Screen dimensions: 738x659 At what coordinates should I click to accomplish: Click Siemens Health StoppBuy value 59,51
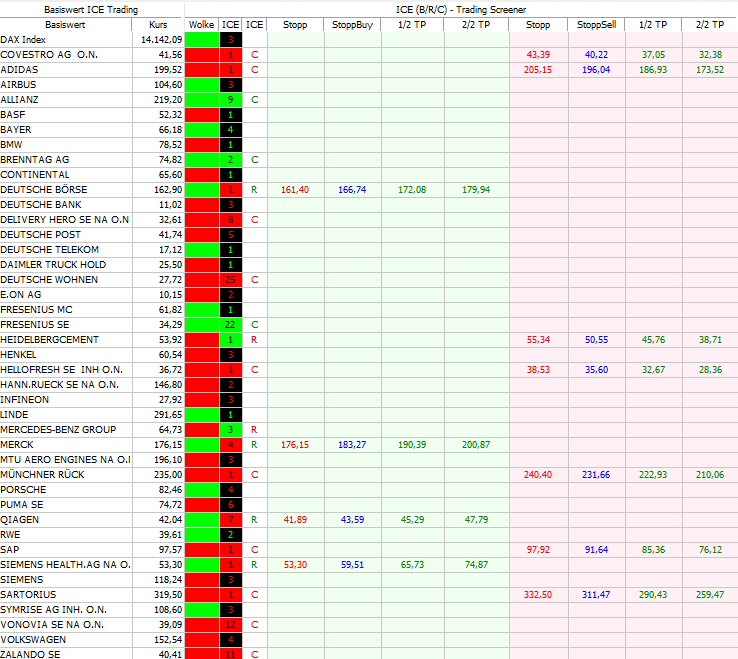click(352, 565)
